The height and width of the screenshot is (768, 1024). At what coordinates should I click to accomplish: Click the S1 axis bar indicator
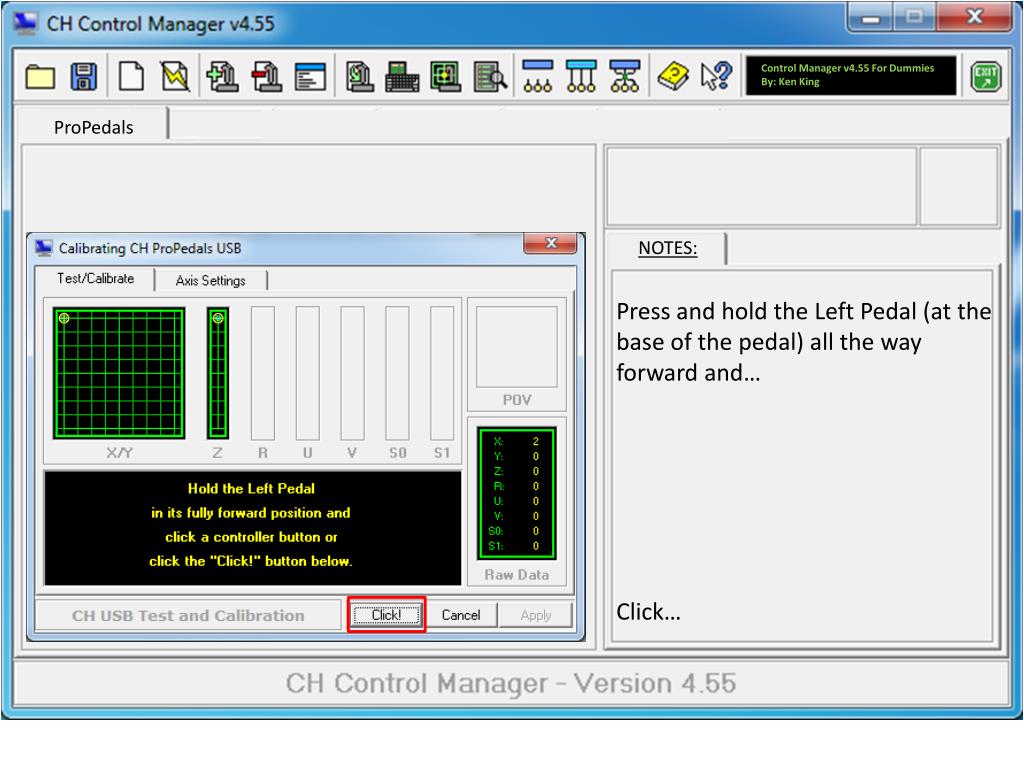coord(441,373)
